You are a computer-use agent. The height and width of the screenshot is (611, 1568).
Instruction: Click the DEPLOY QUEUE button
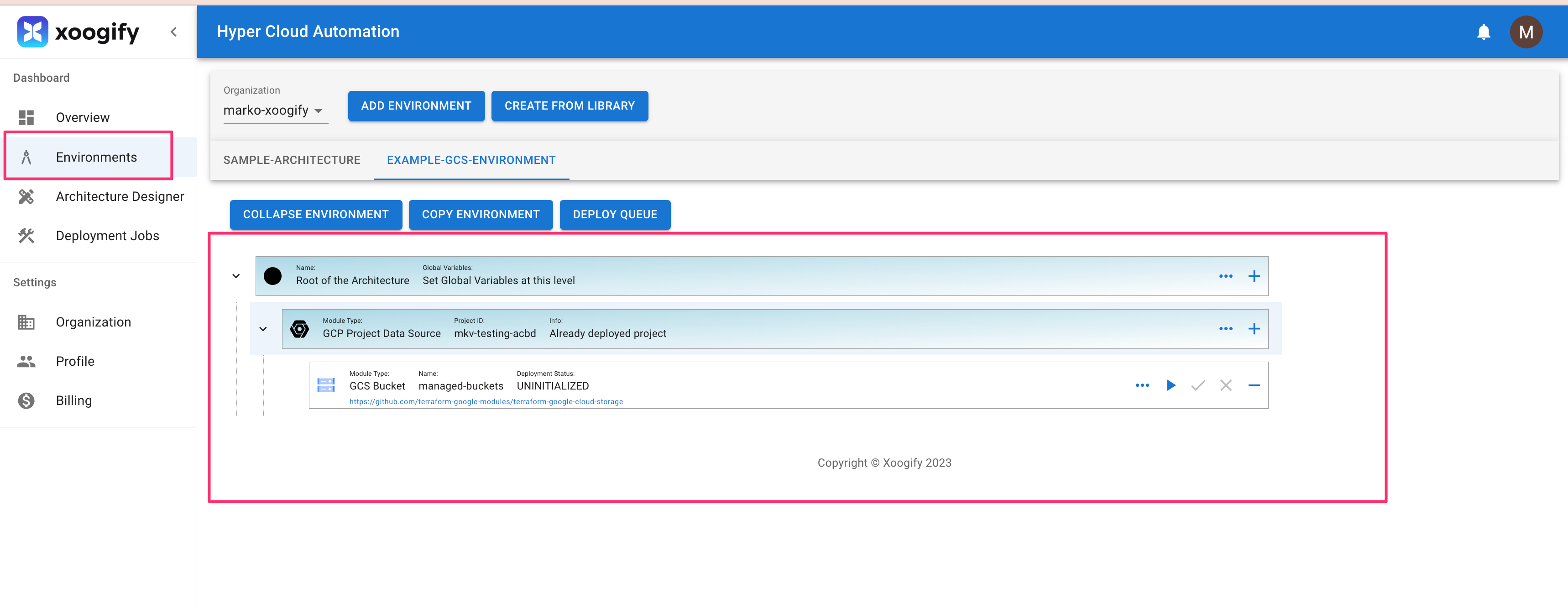pyautogui.click(x=615, y=215)
